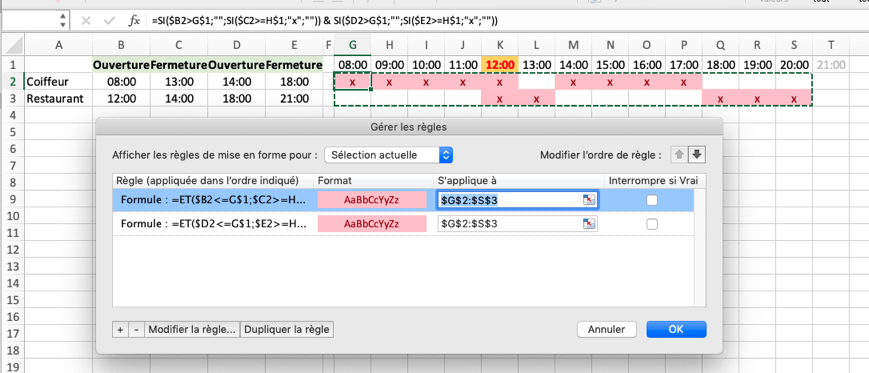Open range selector icon for first rule

tap(589, 200)
